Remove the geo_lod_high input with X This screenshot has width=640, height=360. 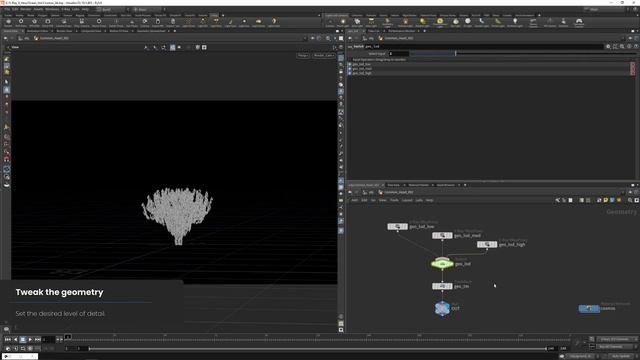[633, 73]
